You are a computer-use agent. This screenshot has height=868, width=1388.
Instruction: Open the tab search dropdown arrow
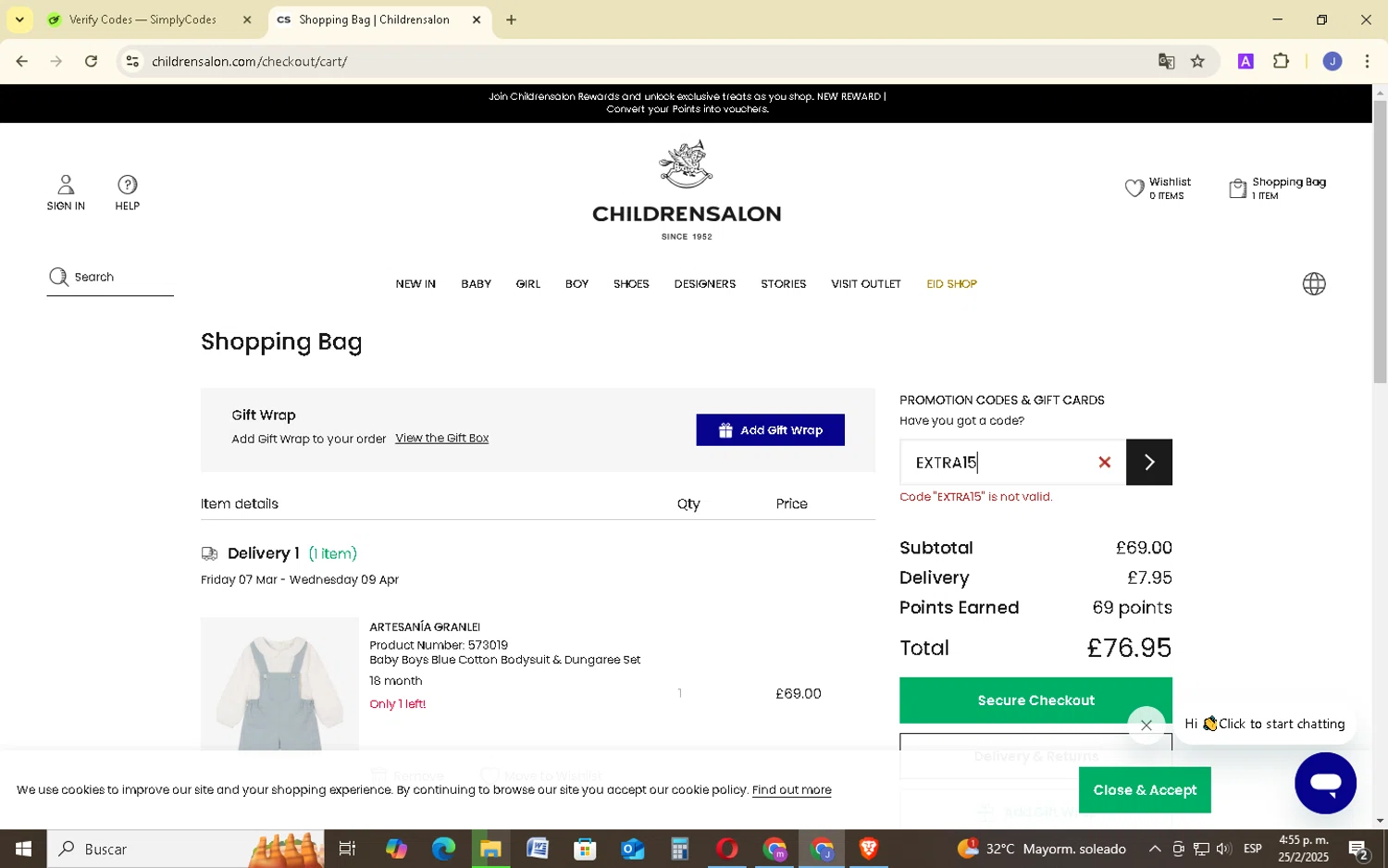[x=19, y=19]
